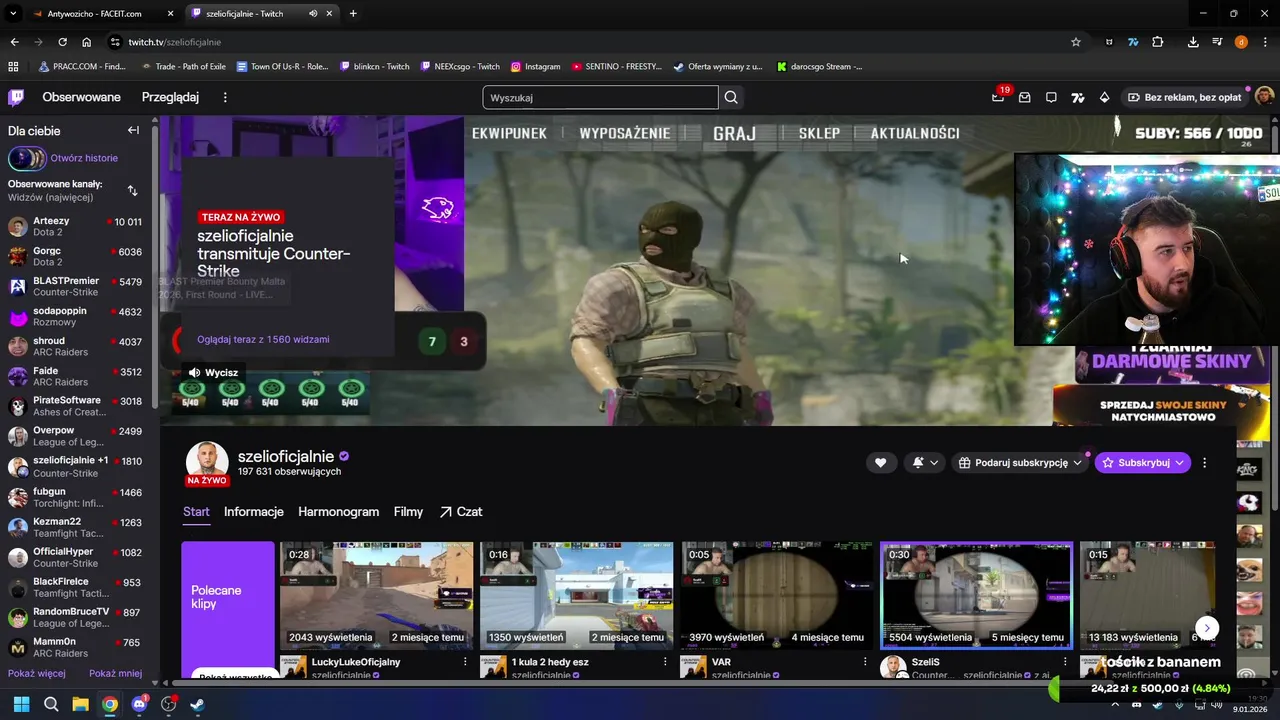Open the Twitch whispers mailbox icon
The image size is (1280, 720).
tap(1025, 97)
